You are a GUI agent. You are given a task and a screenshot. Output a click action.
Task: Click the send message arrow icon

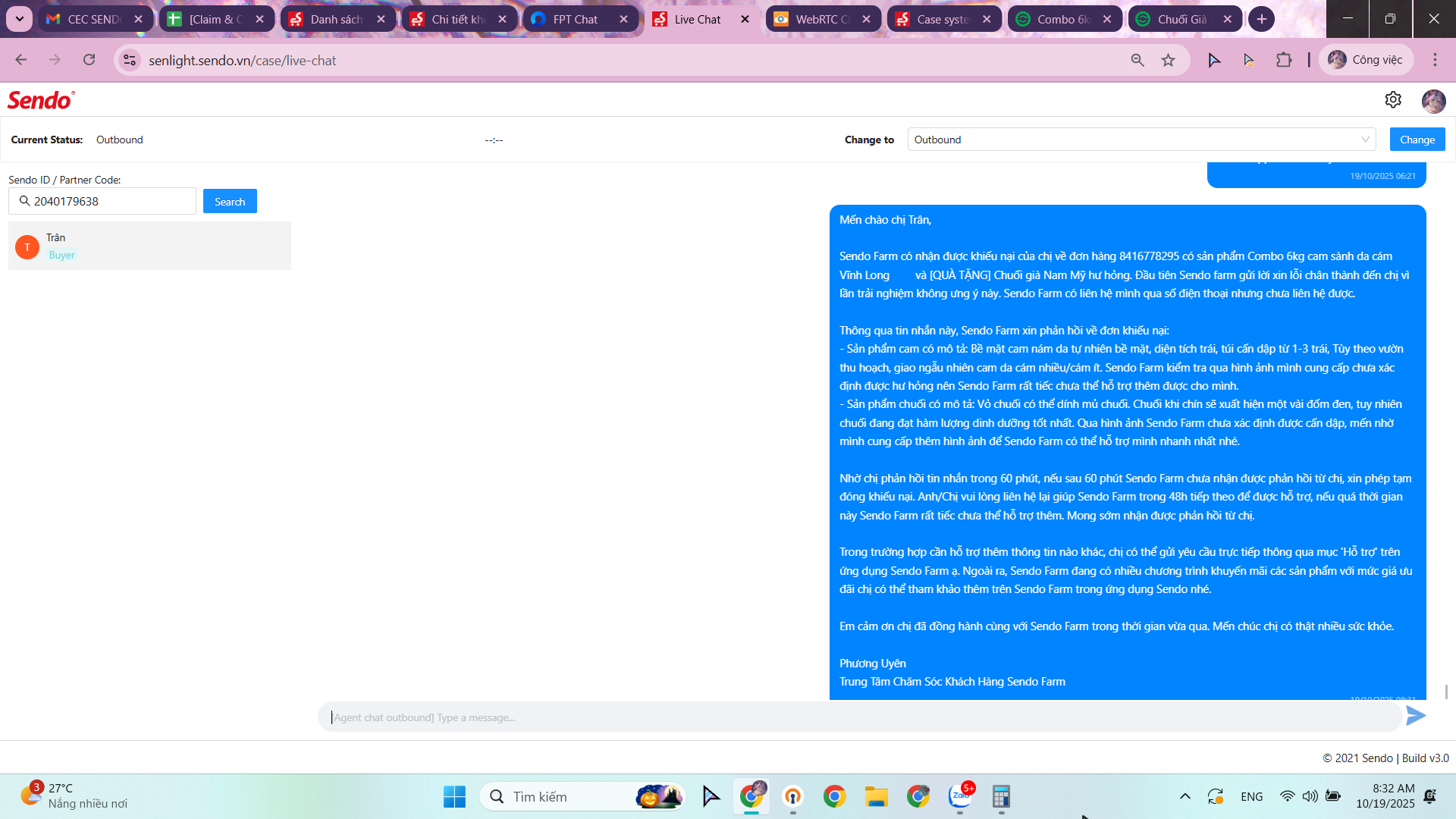coord(1415,716)
